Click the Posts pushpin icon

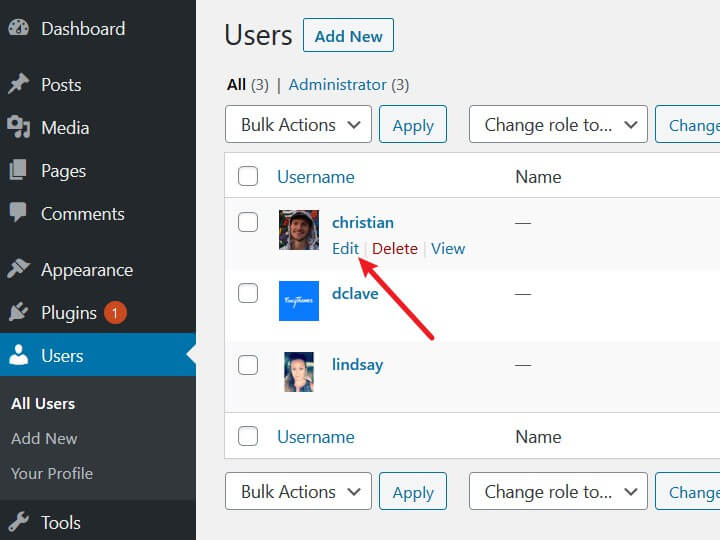point(18,84)
